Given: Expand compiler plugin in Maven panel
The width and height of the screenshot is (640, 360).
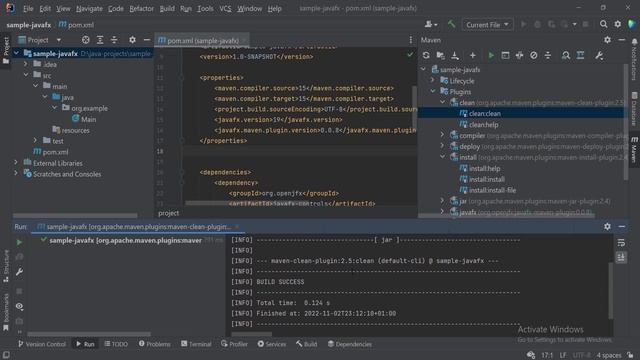Looking at the screenshot, I should (442, 135).
